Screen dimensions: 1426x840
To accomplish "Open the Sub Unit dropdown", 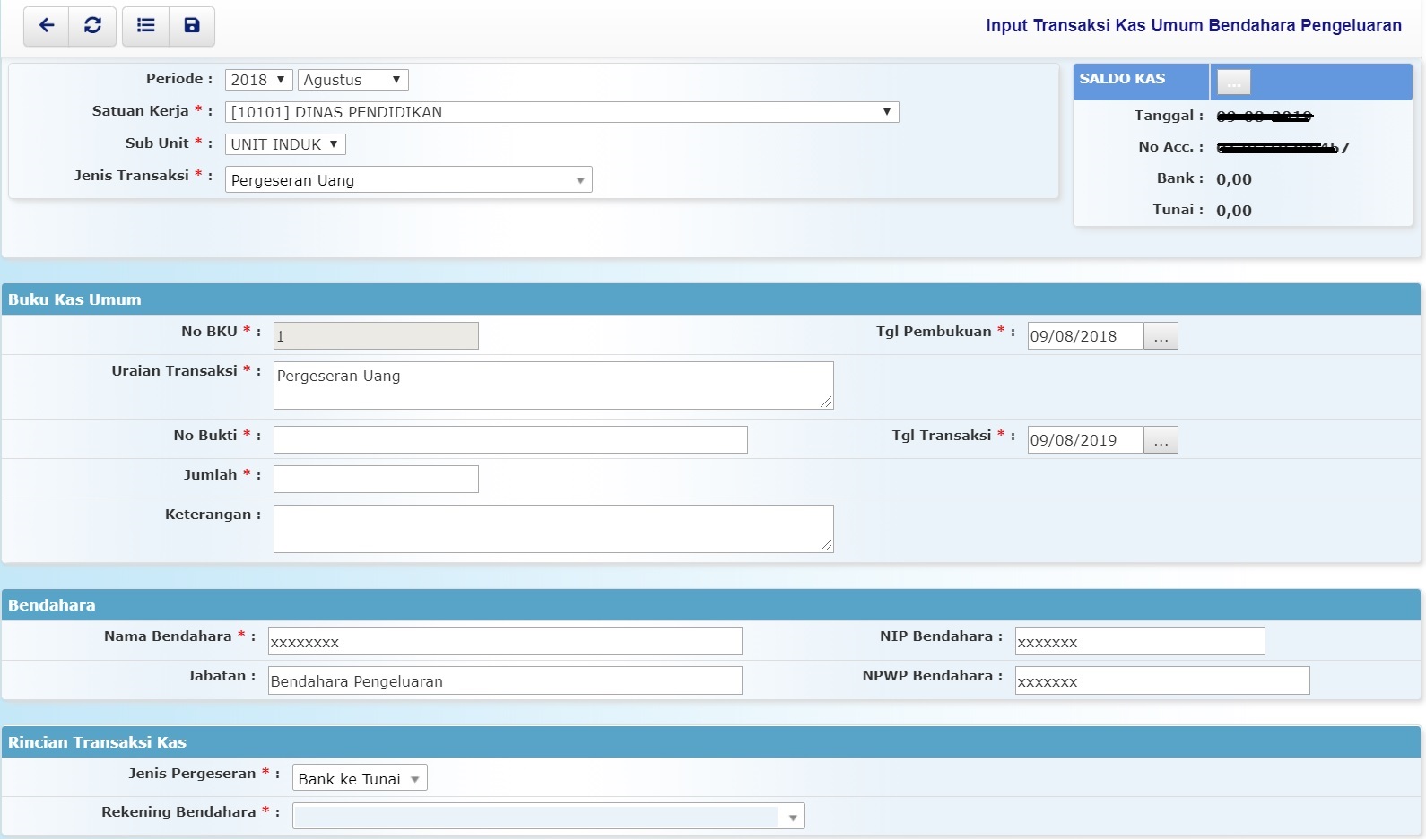I will point(284,144).
